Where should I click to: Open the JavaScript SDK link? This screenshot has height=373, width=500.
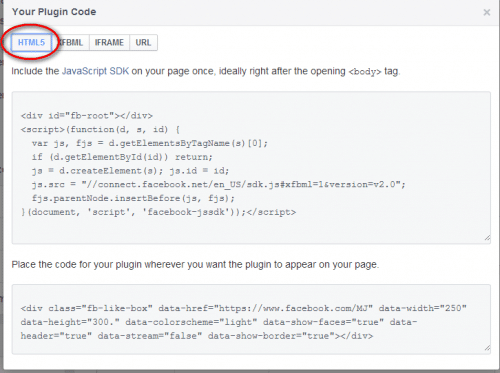(95, 71)
